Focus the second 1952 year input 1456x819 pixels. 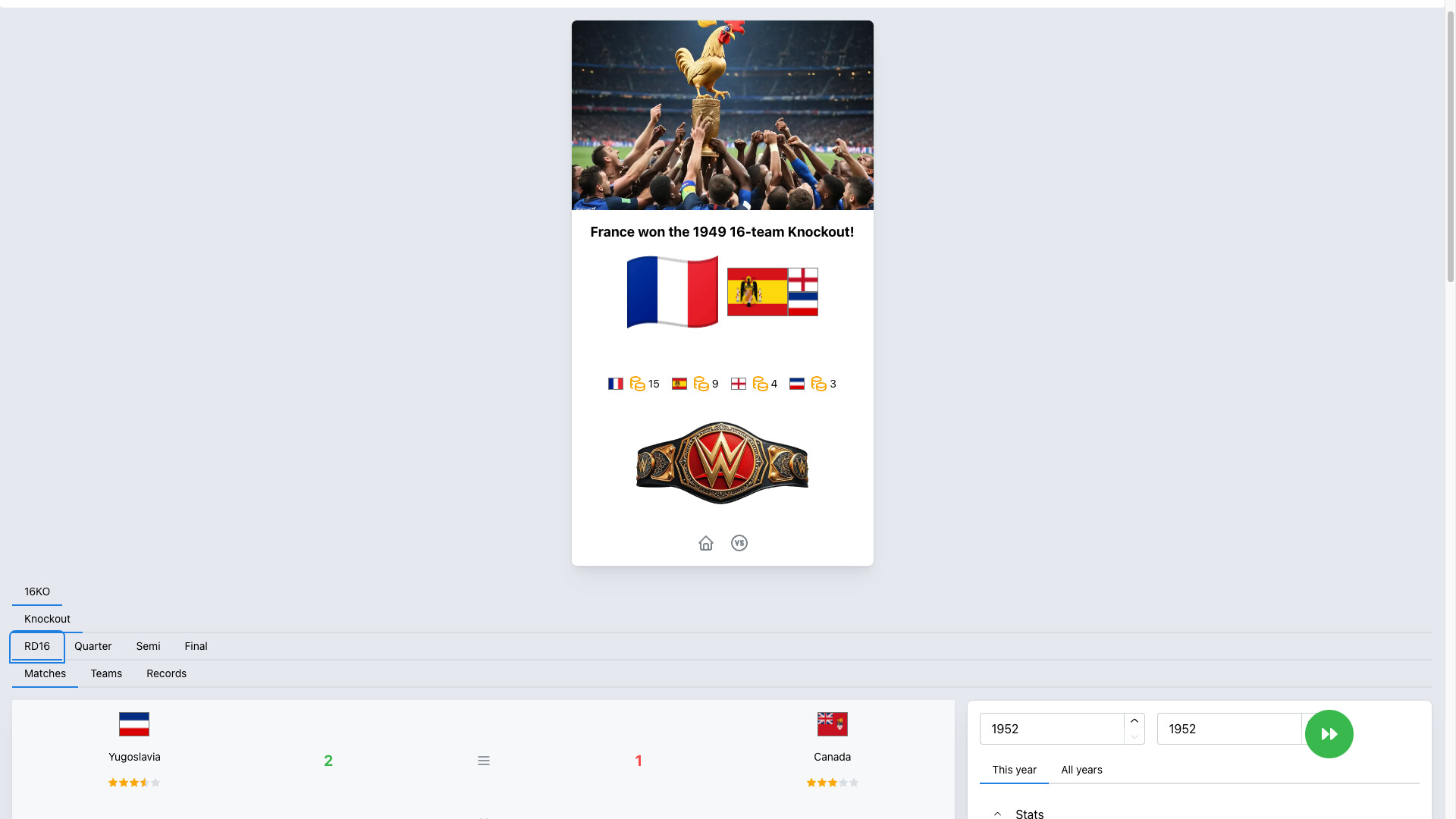pos(1229,729)
